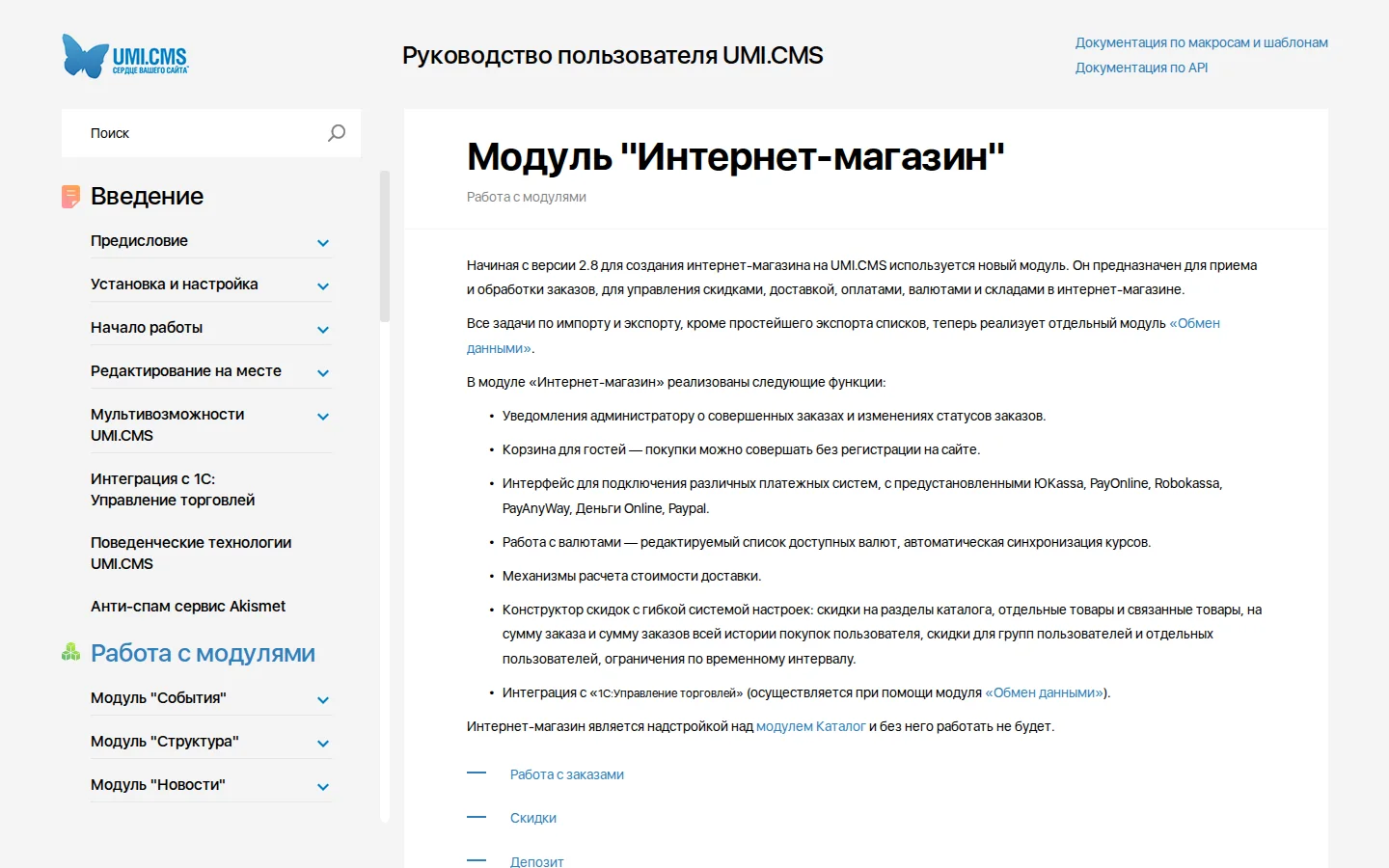Open Документация по макросам и шаблонам link
Image resolution: width=1389 pixels, height=868 pixels.
pos(1202,42)
